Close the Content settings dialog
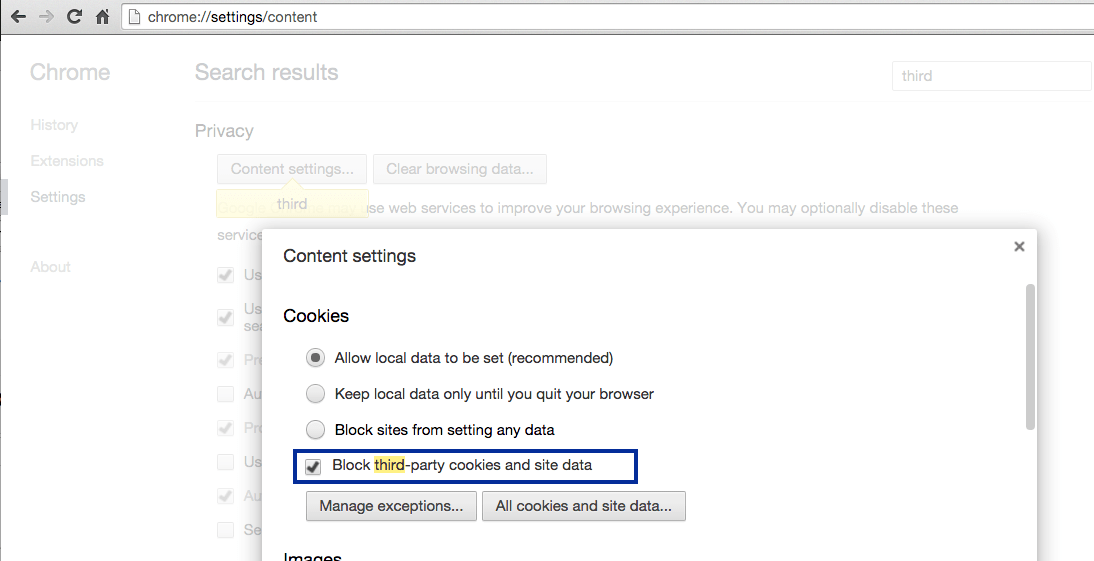 [1019, 246]
